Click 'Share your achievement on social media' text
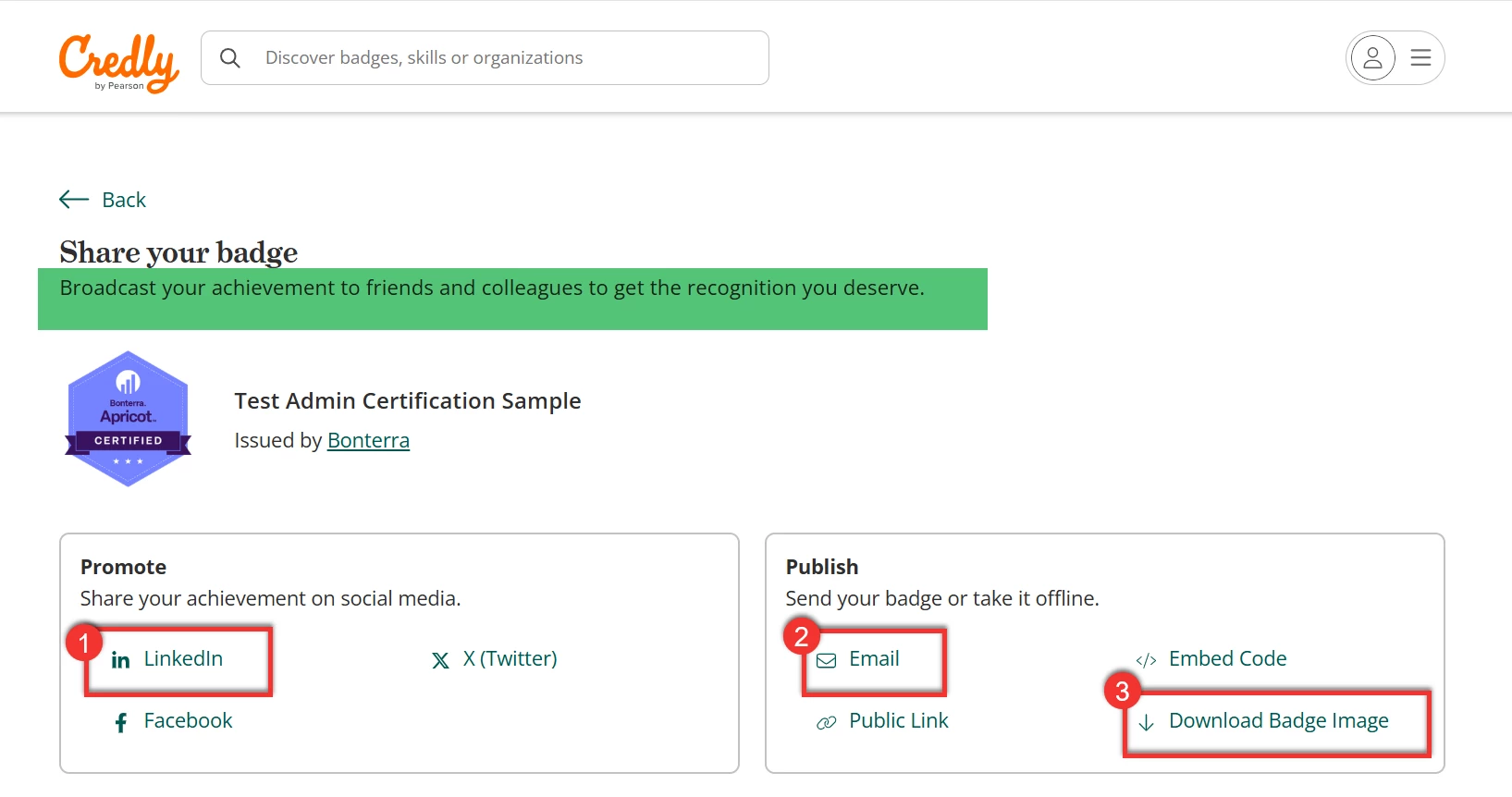The width and height of the screenshot is (1512, 797). [270, 598]
